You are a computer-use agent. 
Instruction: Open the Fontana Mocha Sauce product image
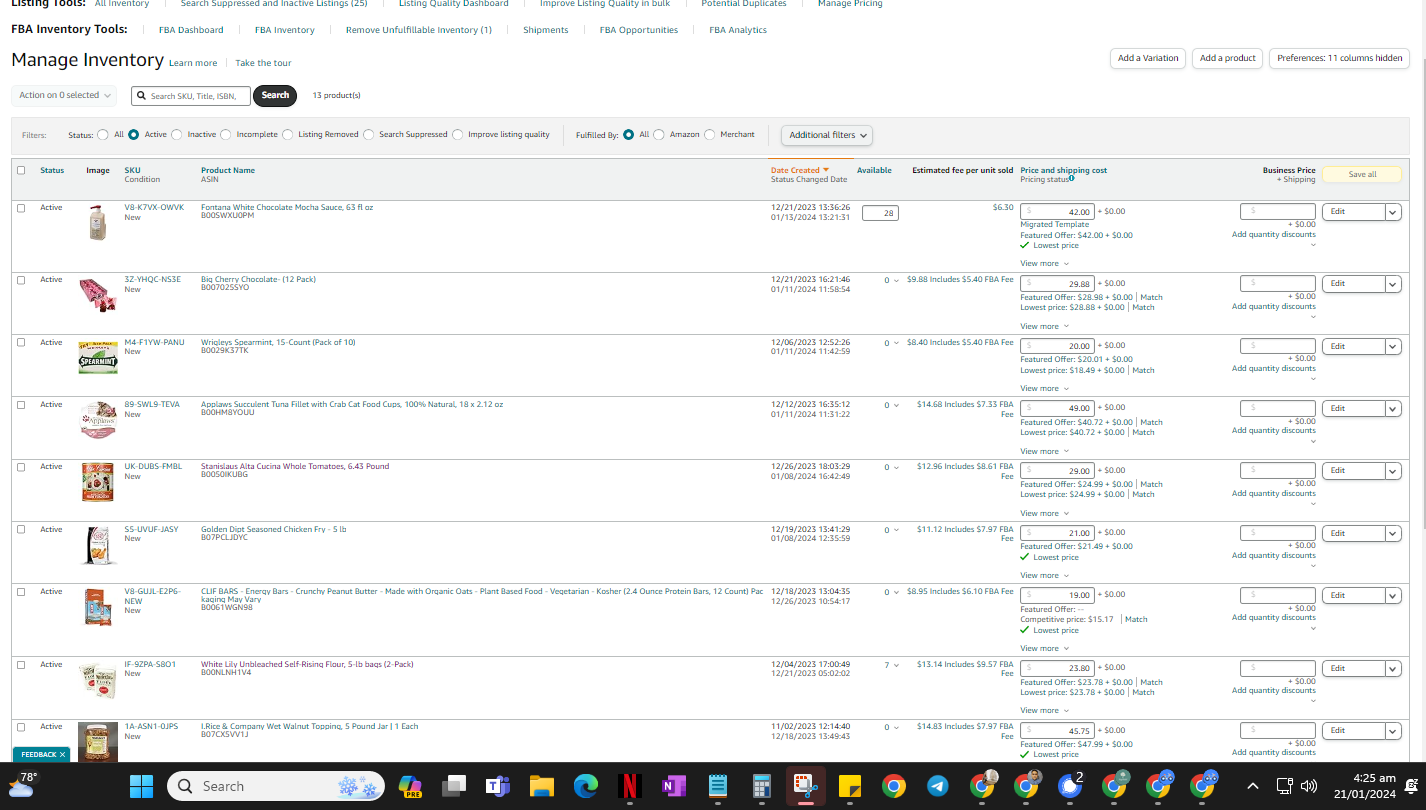(97, 222)
